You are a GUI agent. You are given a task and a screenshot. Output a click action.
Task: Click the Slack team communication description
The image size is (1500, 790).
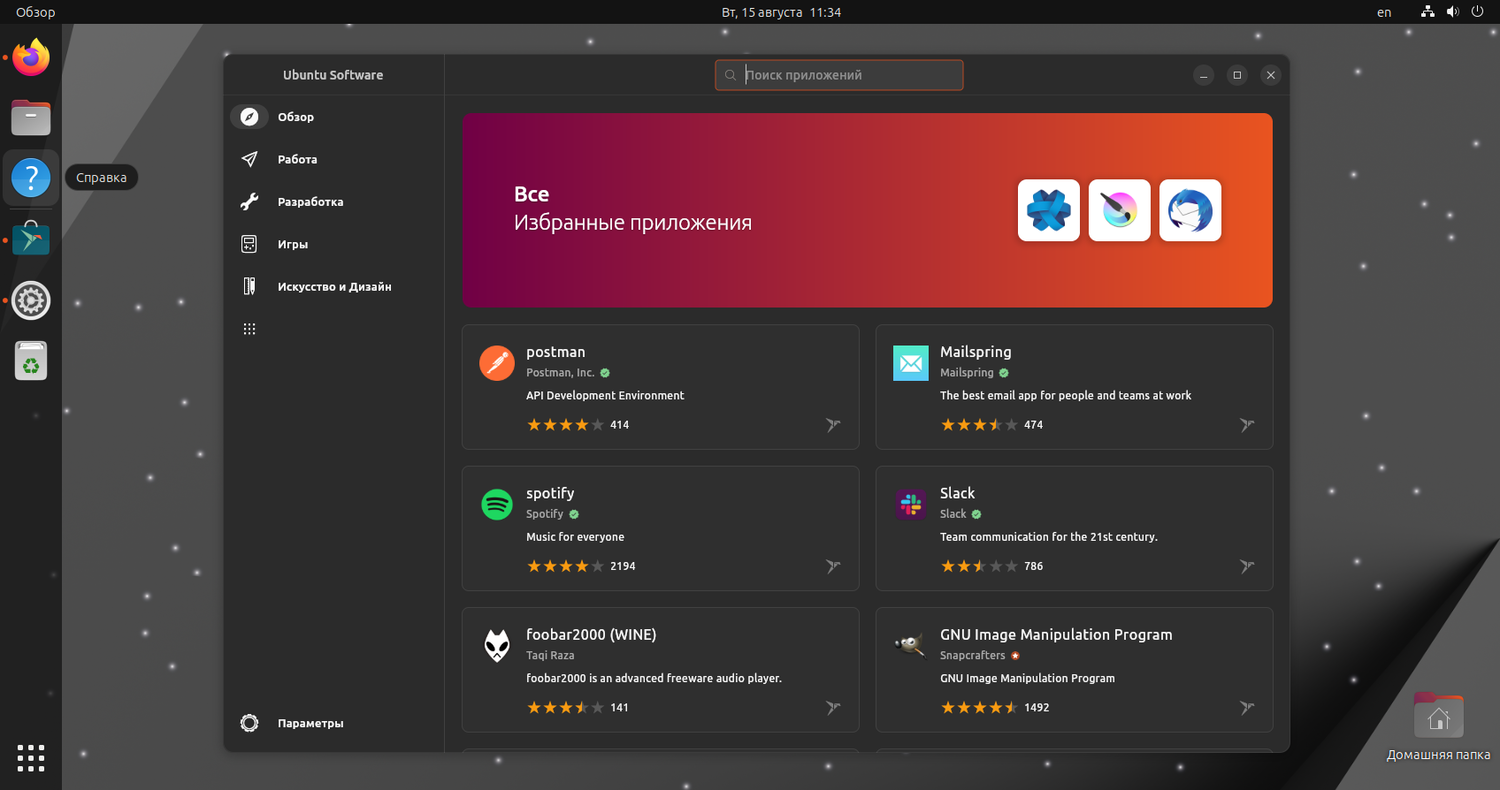coord(1049,537)
